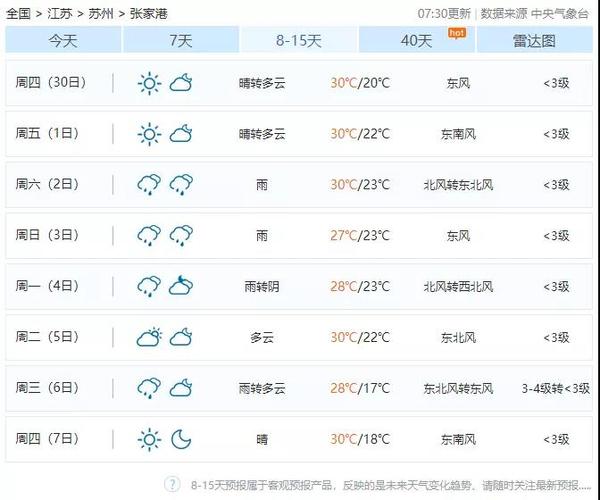The height and width of the screenshot is (500, 600).
Task: Select the 周六（2日）date label
Action: tap(47, 184)
